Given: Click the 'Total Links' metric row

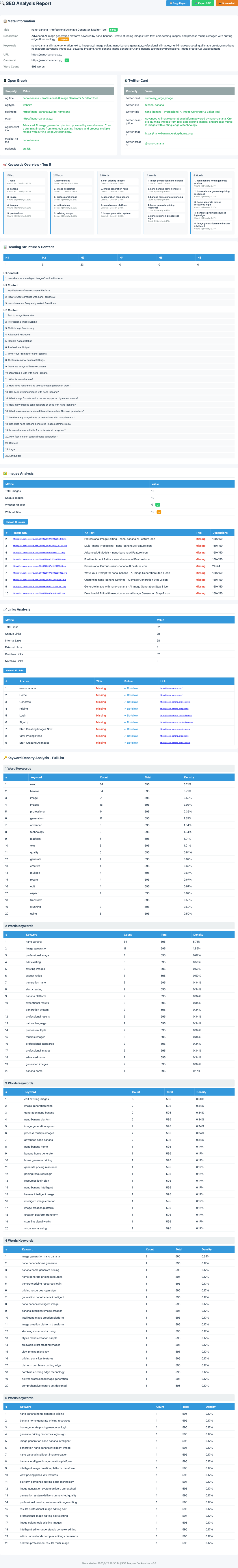Looking at the screenshot, I should (x=119, y=627).
